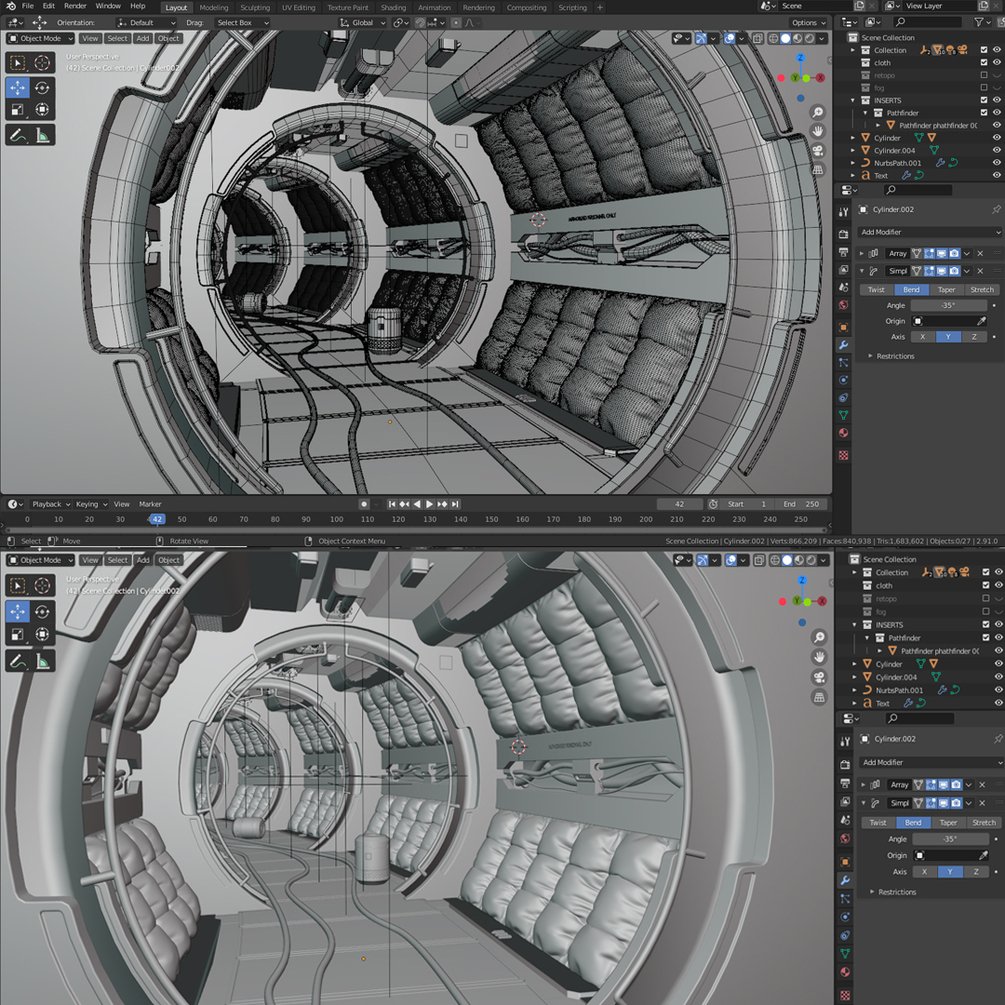Open Material properties tab in upper properties editor

pos(843,433)
